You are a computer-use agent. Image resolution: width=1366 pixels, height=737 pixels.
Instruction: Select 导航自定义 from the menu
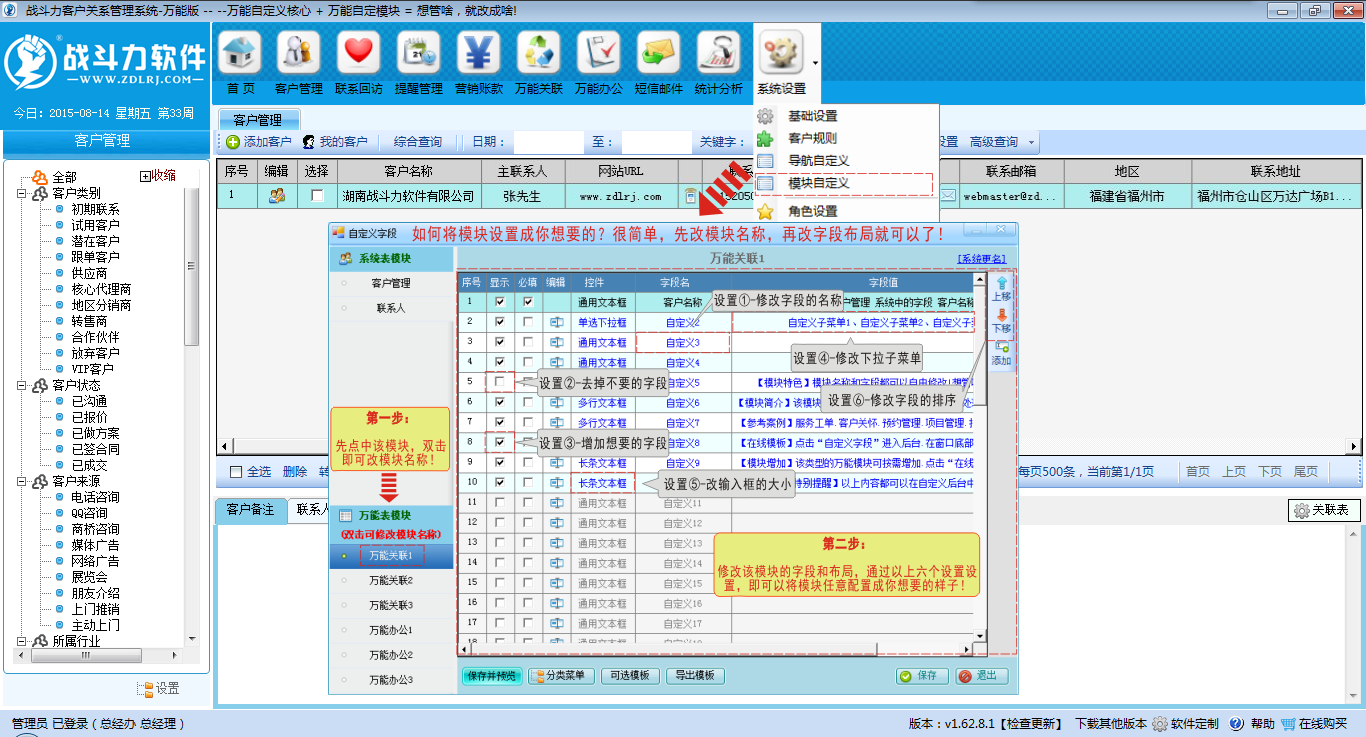818,161
